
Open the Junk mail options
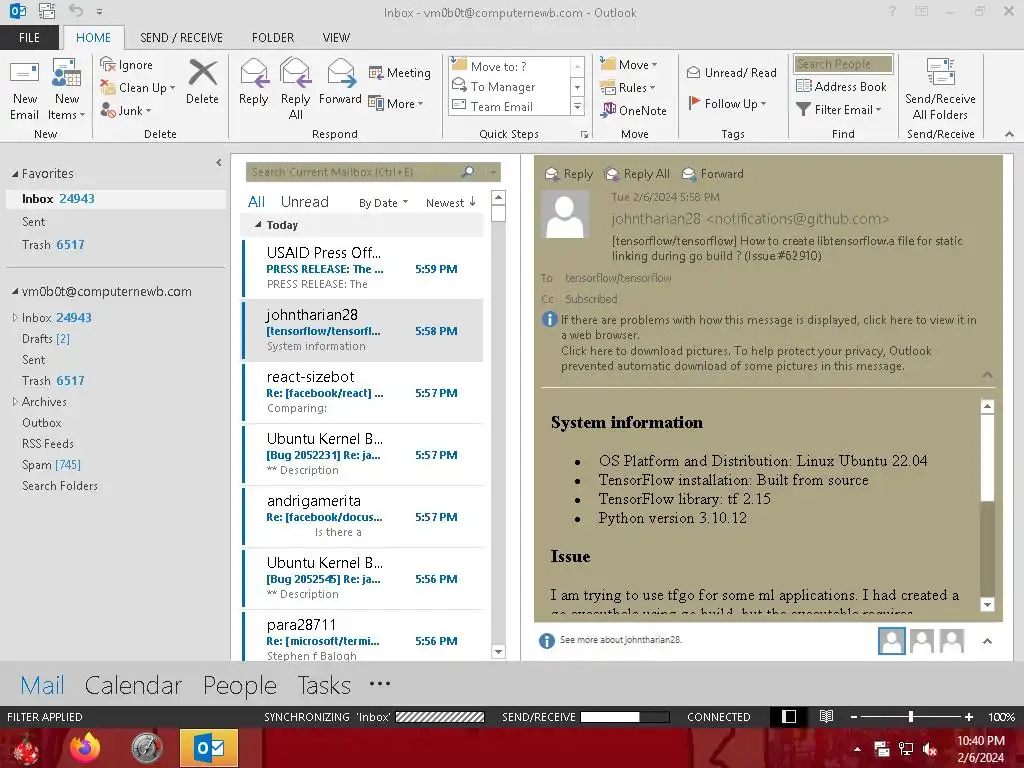pyautogui.click(x=126, y=110)
